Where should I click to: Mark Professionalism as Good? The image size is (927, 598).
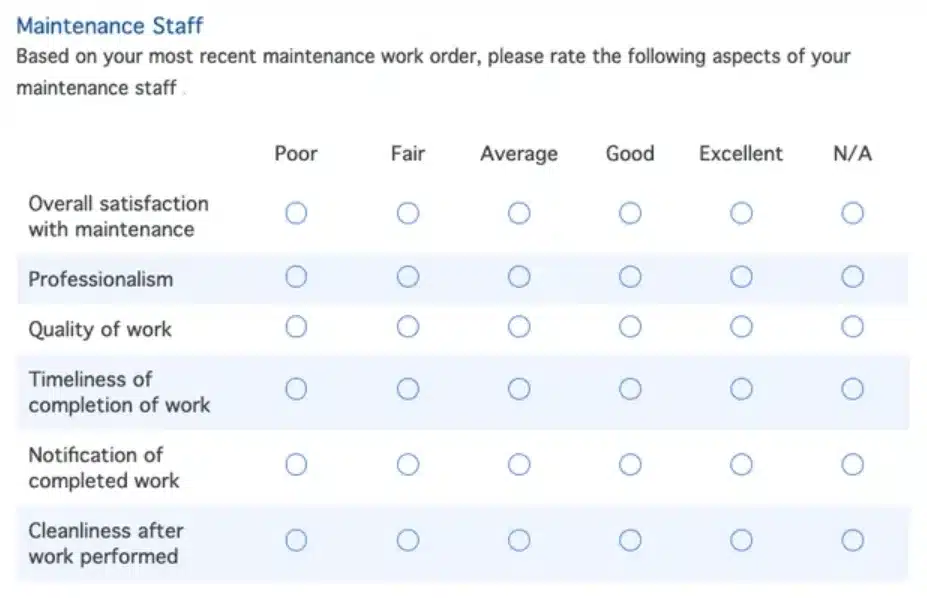tap(630, 277)
